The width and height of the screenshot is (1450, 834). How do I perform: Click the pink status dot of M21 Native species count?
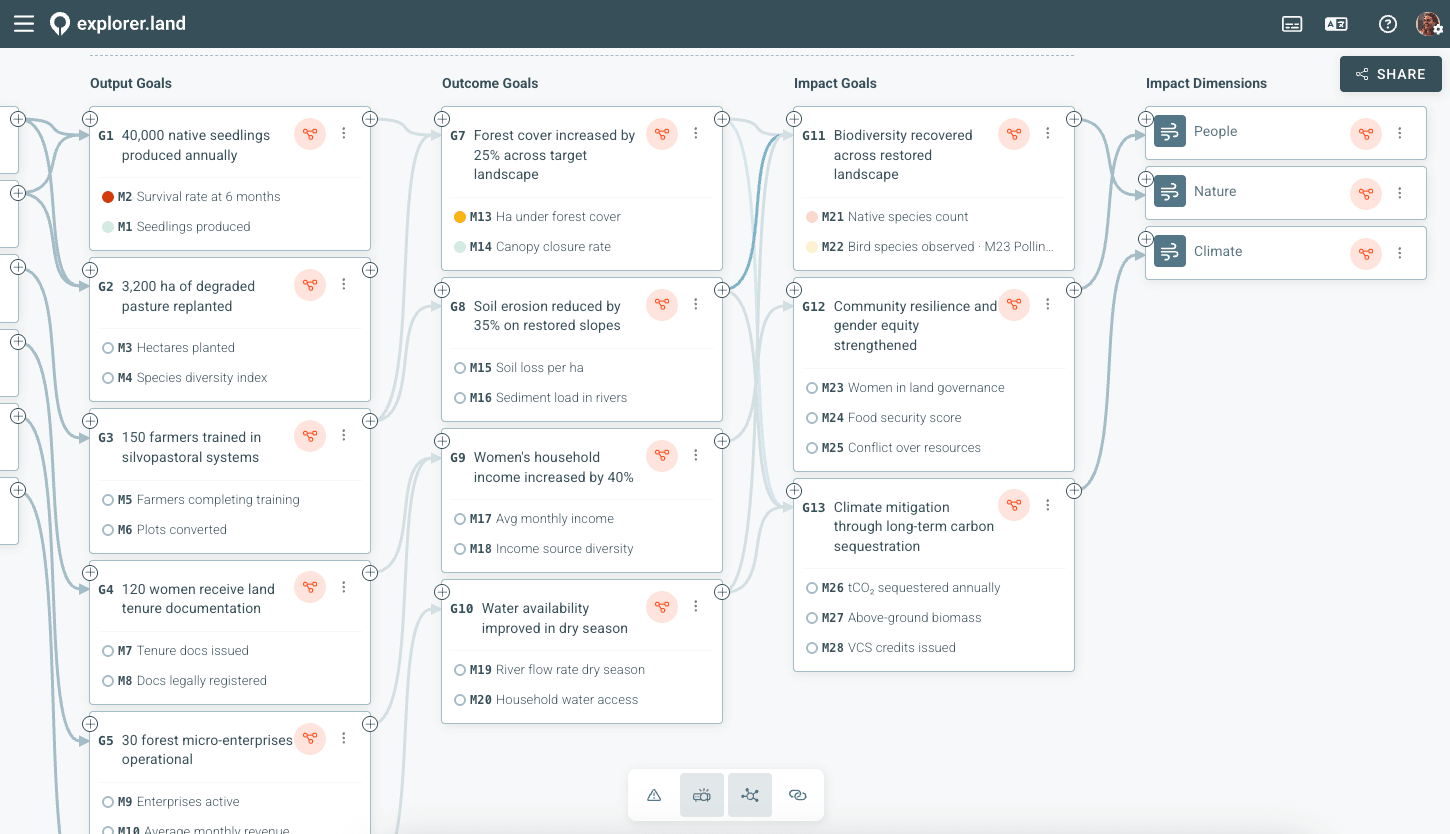812,217
